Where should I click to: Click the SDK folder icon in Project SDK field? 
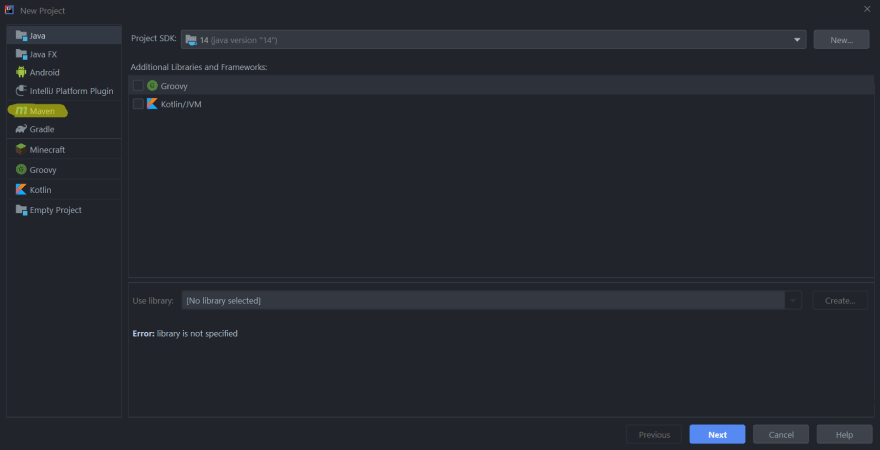pos(191,40)
